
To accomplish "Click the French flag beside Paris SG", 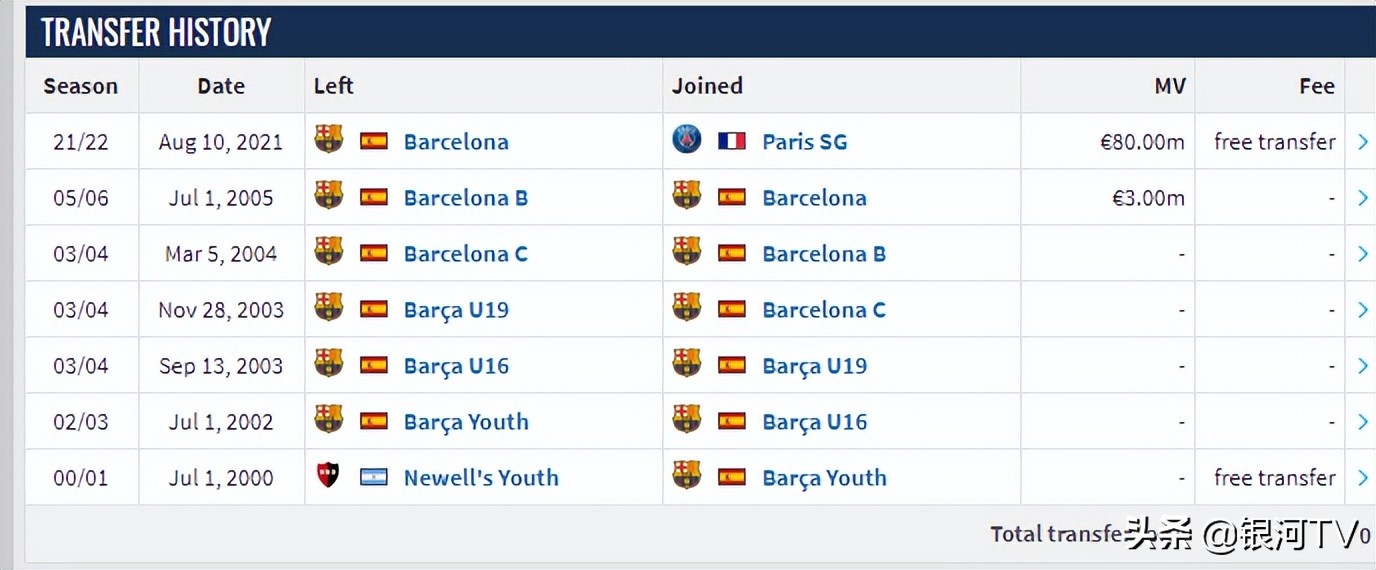I will (x=732, y=141).
